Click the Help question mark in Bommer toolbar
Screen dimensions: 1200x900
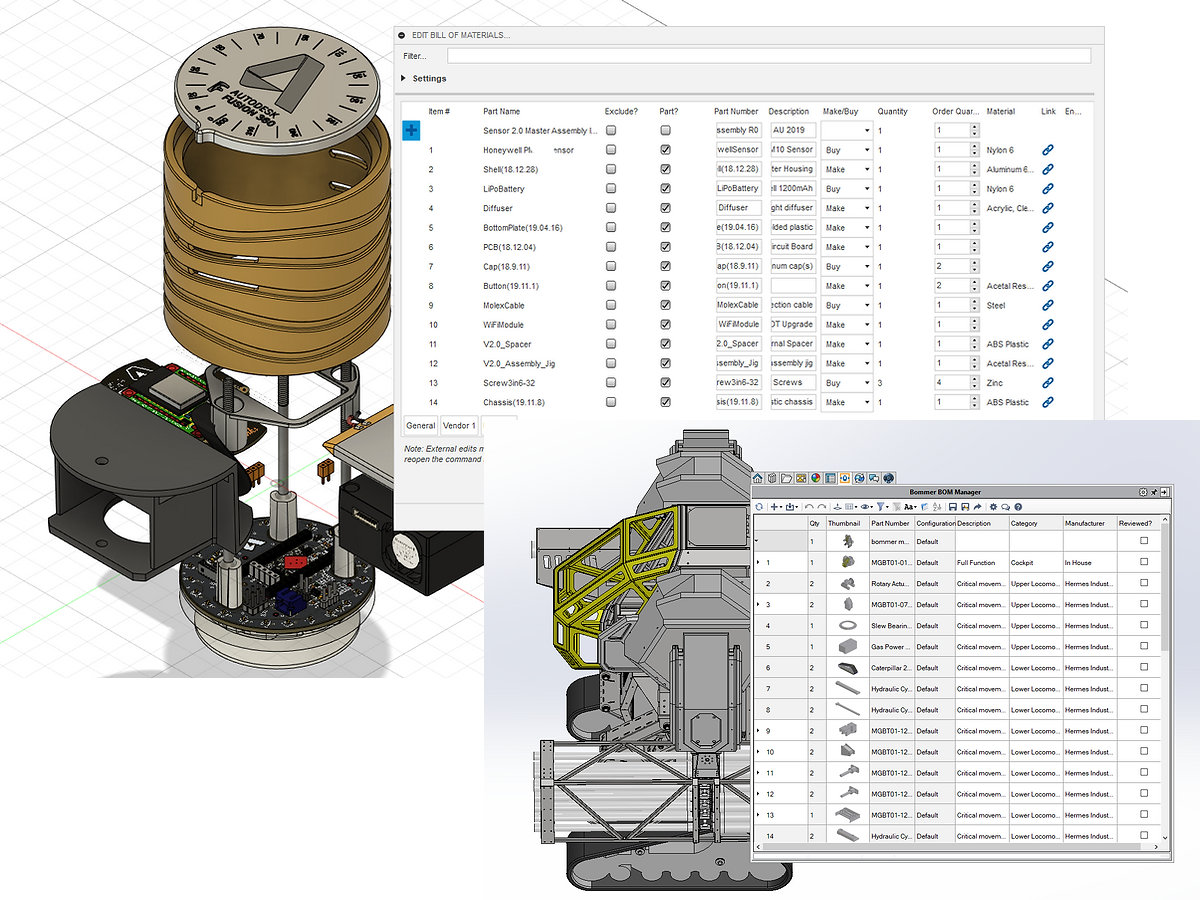click(1018, 507)
